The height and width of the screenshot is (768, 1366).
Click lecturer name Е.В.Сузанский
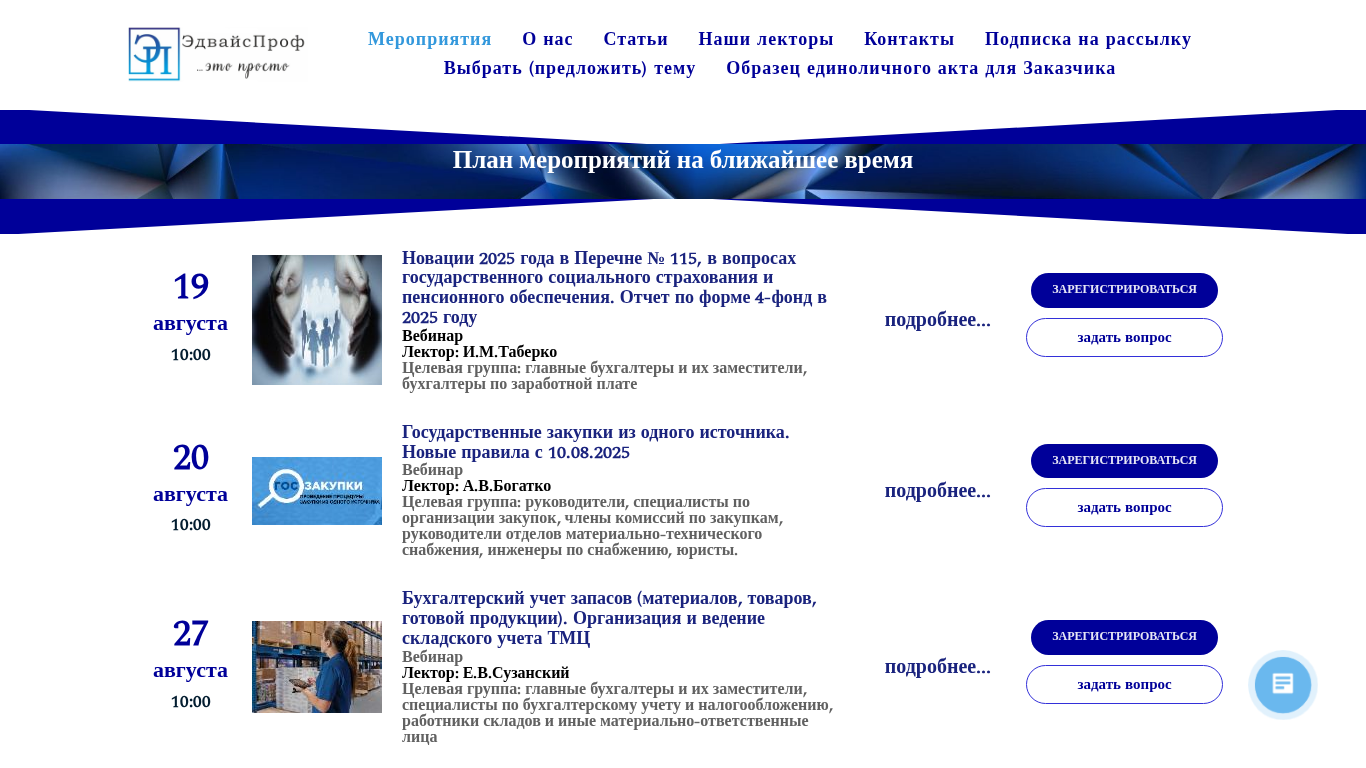click(x=516, y=673)
